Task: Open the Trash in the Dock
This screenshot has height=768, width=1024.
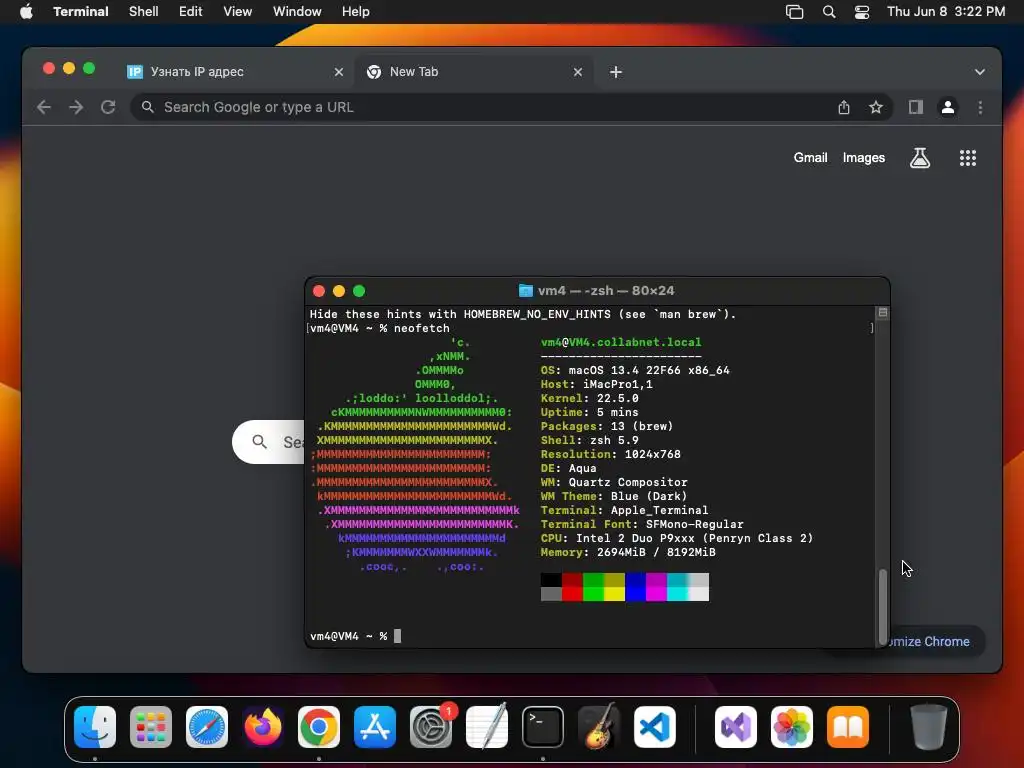Action: coord(929,727)
